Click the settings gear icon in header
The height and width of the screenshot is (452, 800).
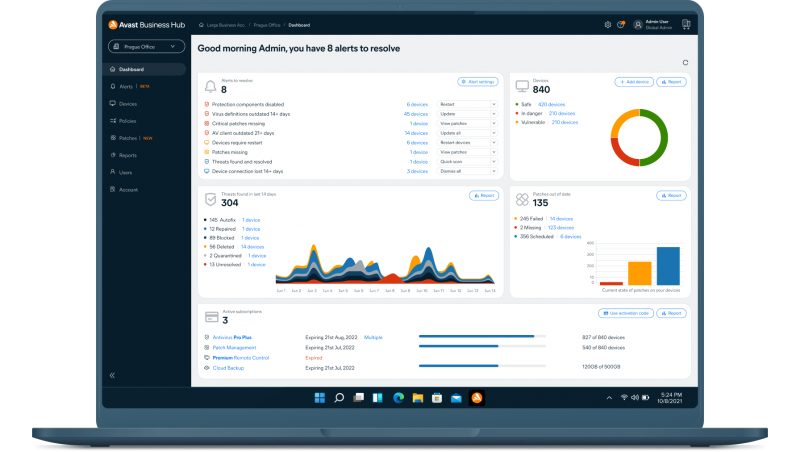(608, 24)
